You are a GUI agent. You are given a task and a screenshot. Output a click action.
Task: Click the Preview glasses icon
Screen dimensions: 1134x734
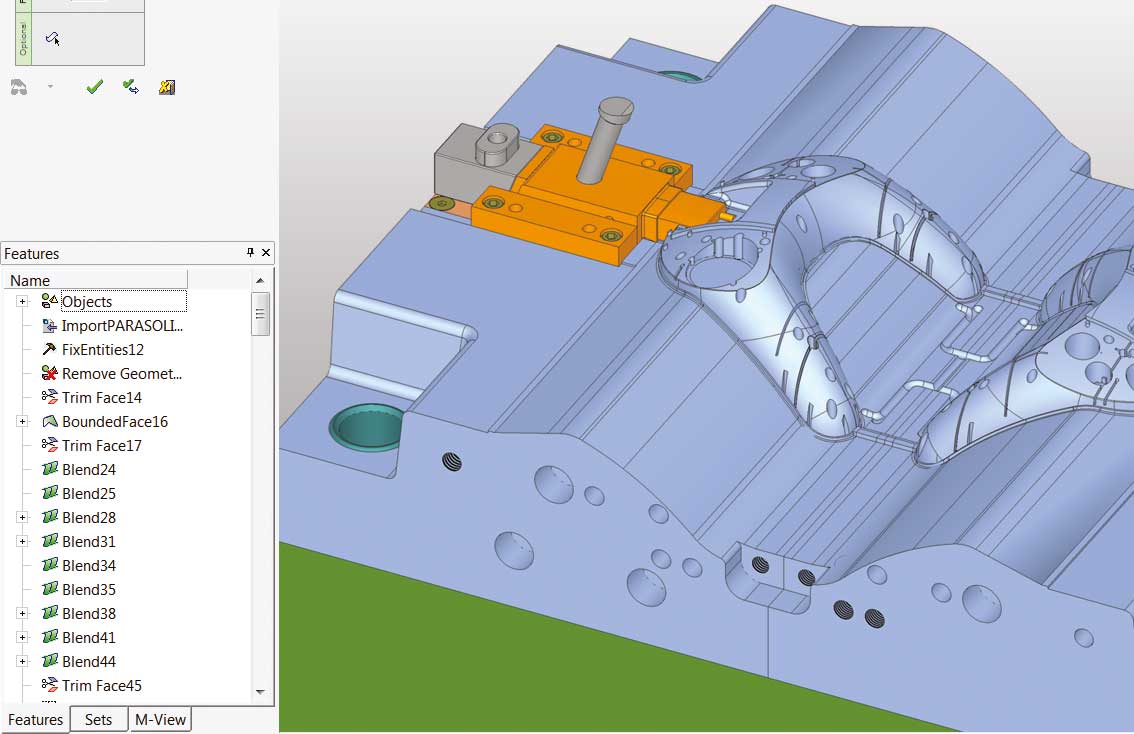point(19,87)
